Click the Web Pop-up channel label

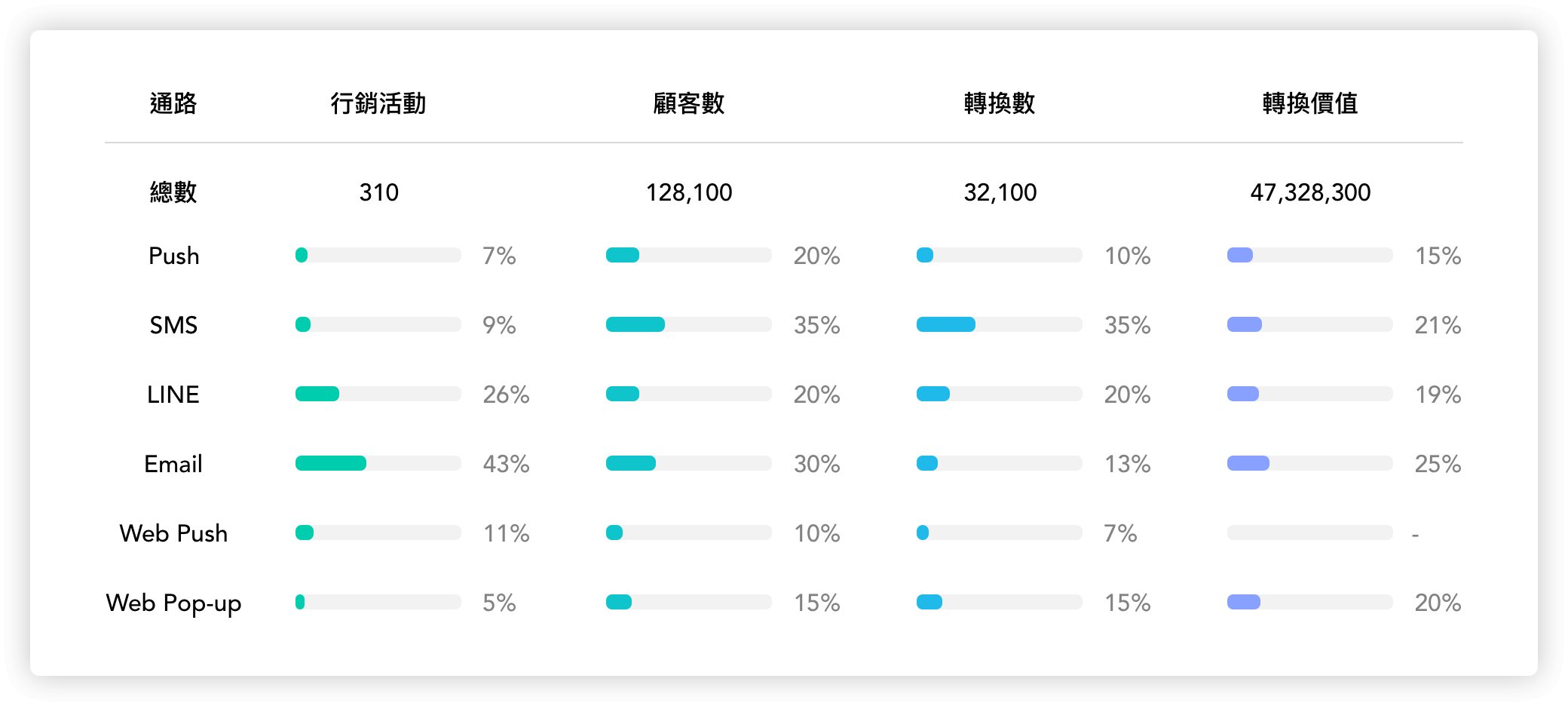click(x=173, y=603)
